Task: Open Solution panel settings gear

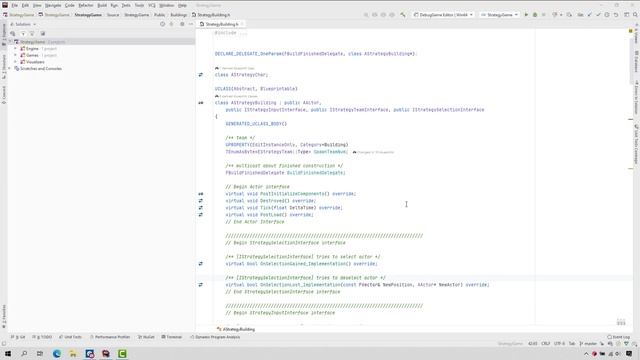Action: tap(182, 24)
